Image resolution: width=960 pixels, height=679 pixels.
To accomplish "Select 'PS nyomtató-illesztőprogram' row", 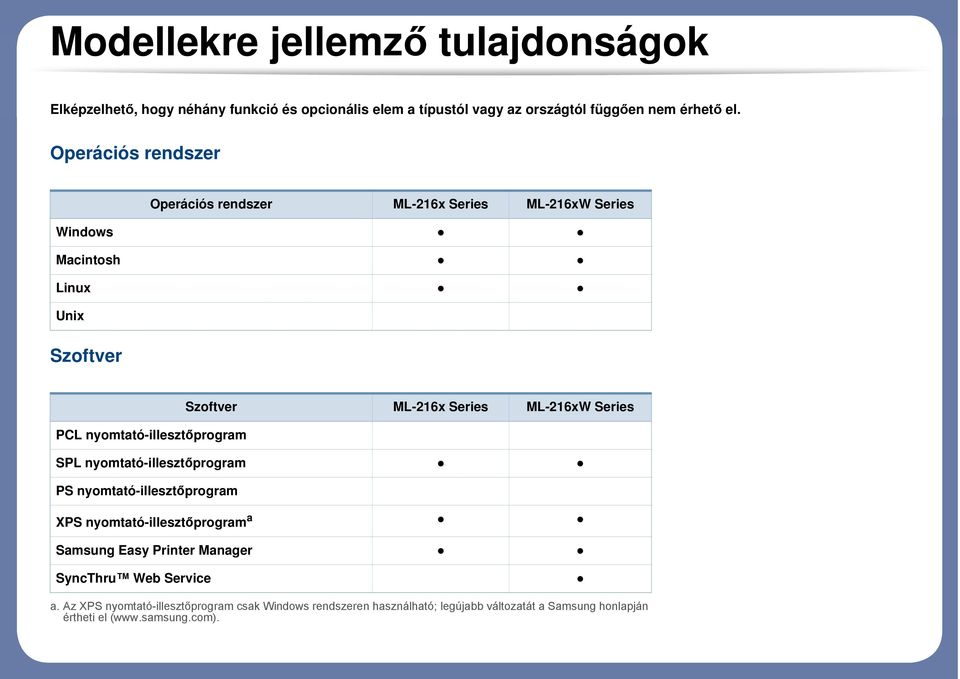I will 351,491.
